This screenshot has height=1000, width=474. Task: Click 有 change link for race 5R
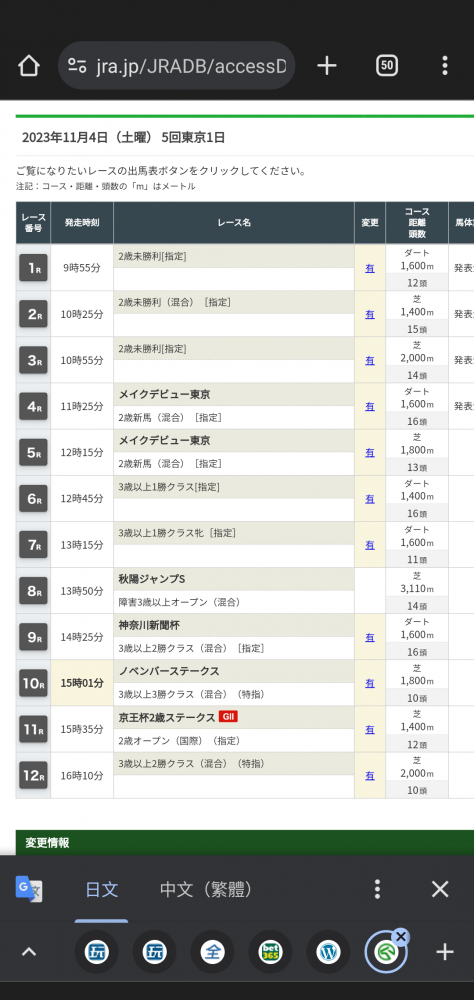pos(370,453)
